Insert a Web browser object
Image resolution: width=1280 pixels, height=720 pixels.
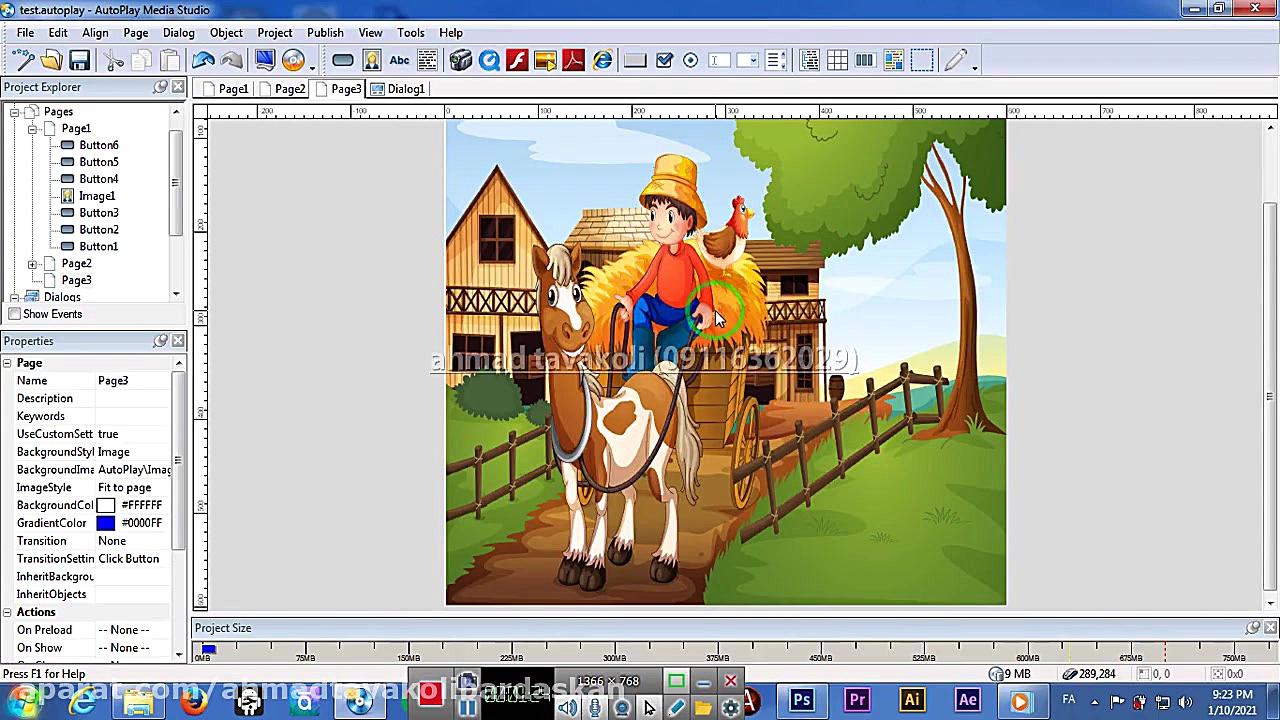pos(602,61)
